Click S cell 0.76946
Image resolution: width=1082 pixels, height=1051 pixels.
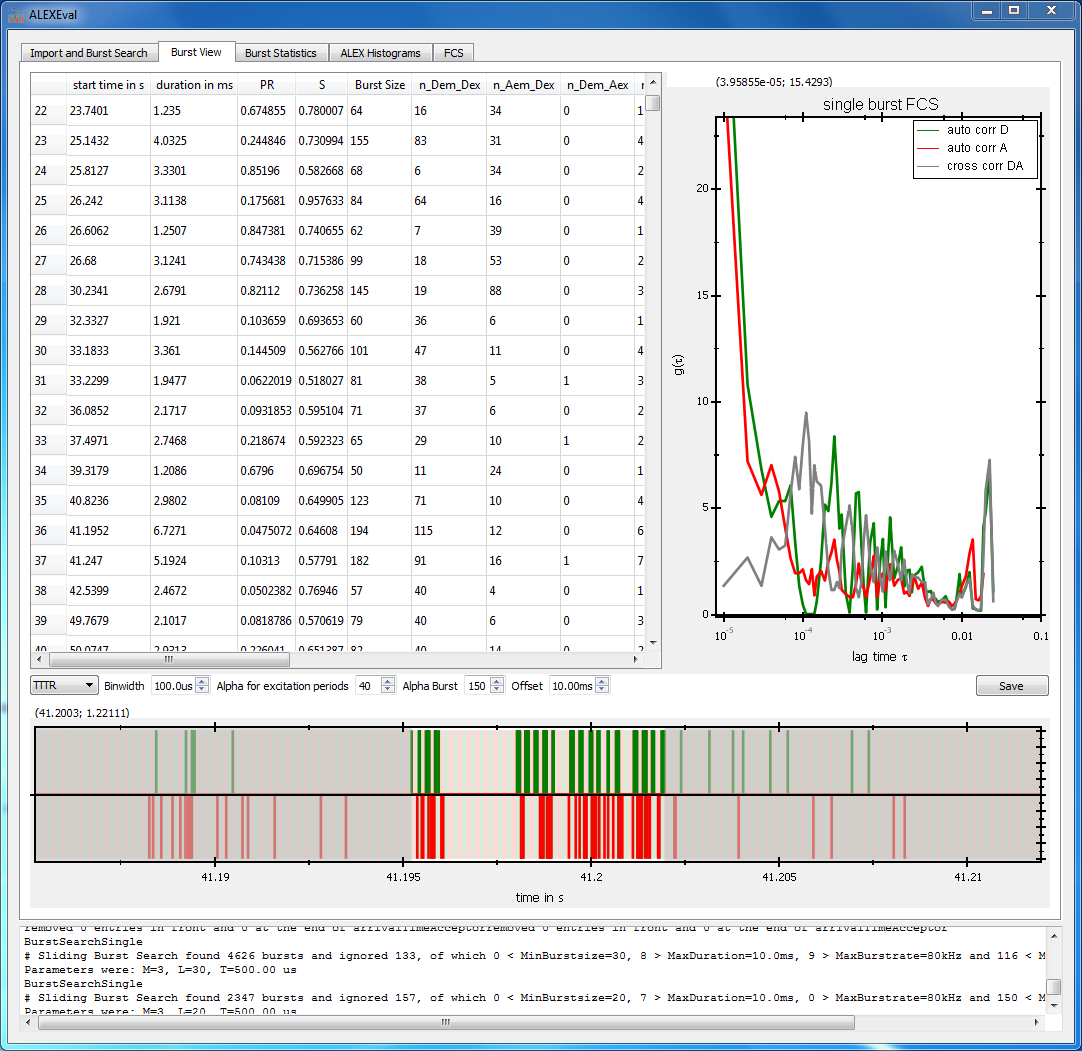322,591
